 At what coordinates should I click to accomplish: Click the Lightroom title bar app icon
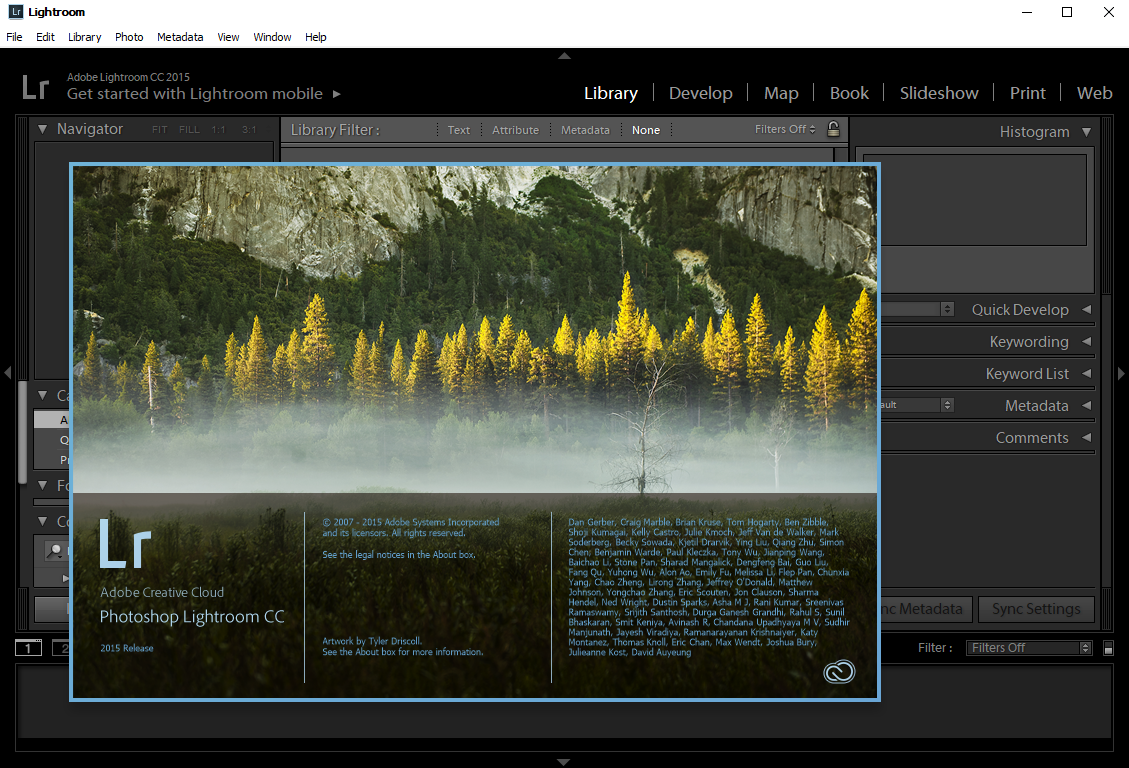pyautogui.click(x=16, y=12)
